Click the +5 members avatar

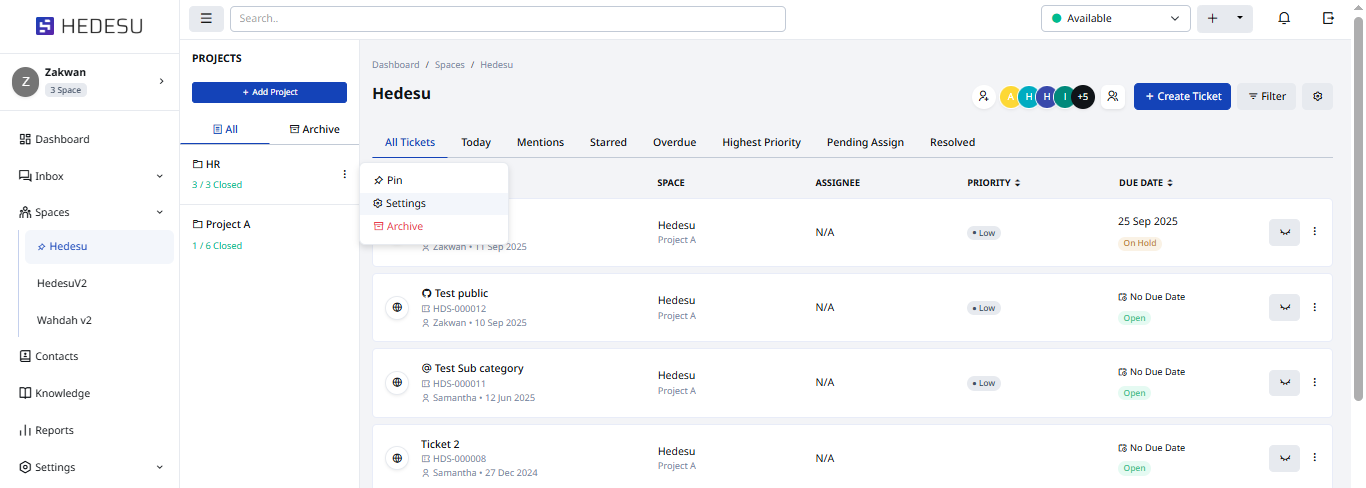click(1082, 97)
